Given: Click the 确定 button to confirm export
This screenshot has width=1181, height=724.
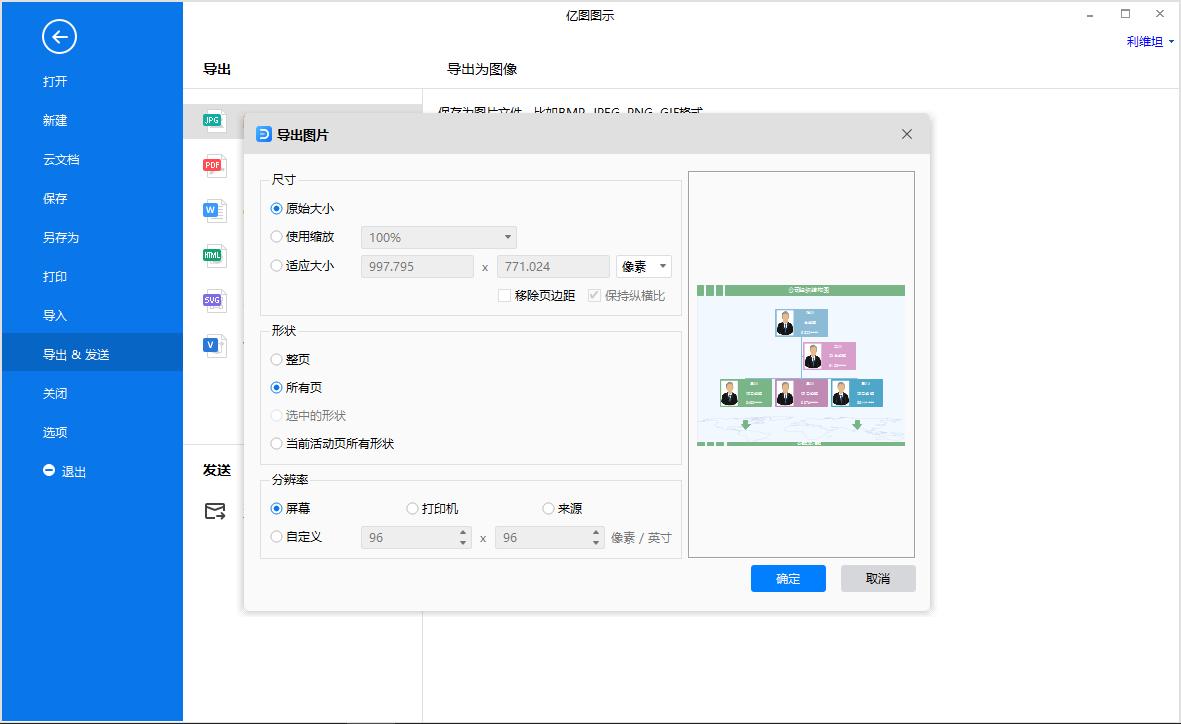Looking at the screenshot, I should (788, 578).
